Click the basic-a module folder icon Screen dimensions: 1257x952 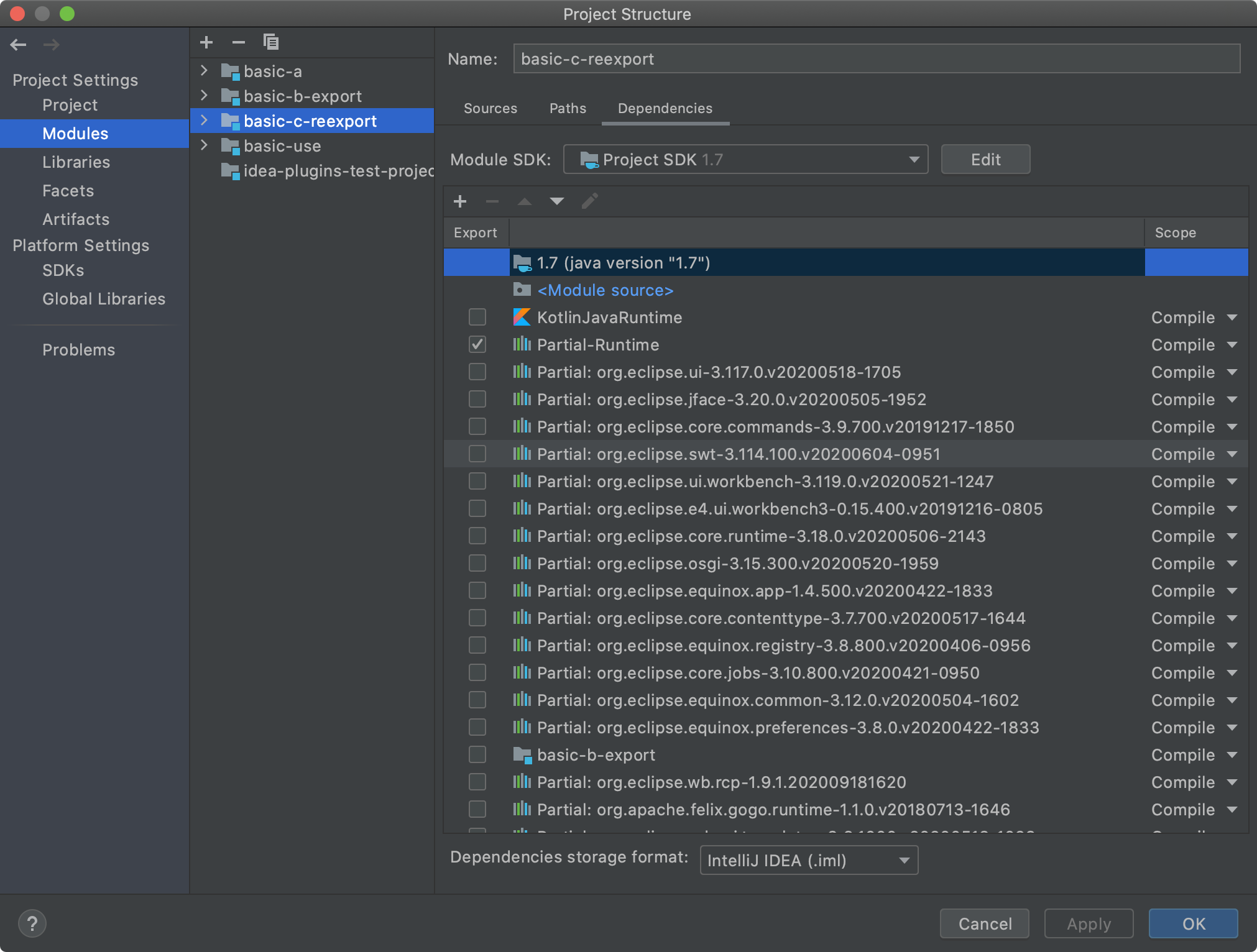(231, 72)
